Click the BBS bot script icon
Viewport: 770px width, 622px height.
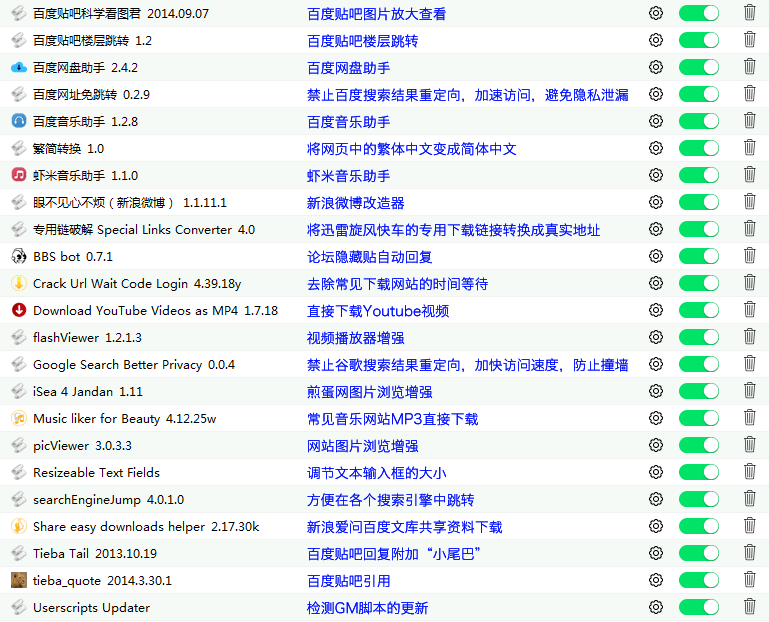(x=19, y=256)
